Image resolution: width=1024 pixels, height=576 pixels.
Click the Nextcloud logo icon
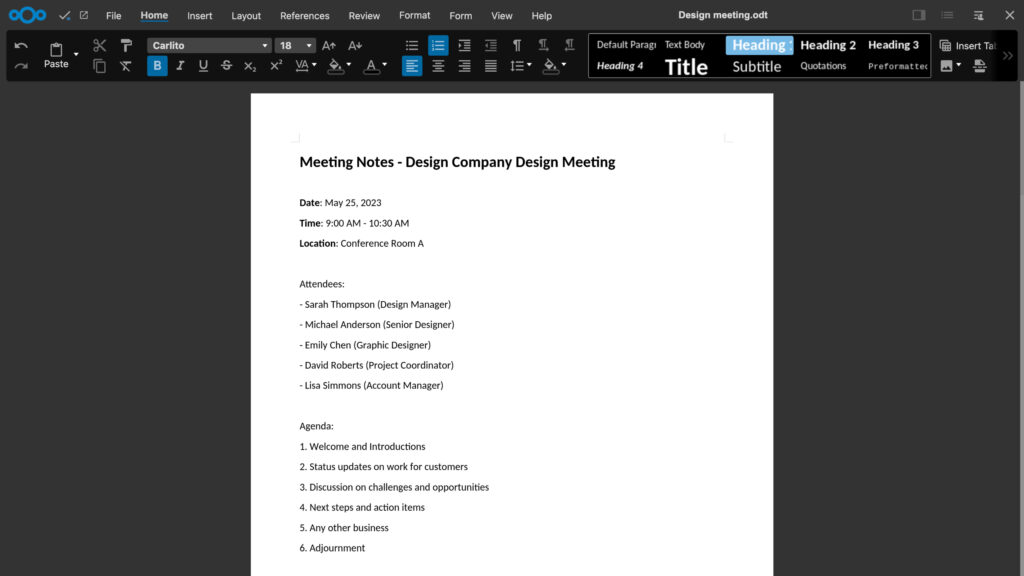coord(27,15)
